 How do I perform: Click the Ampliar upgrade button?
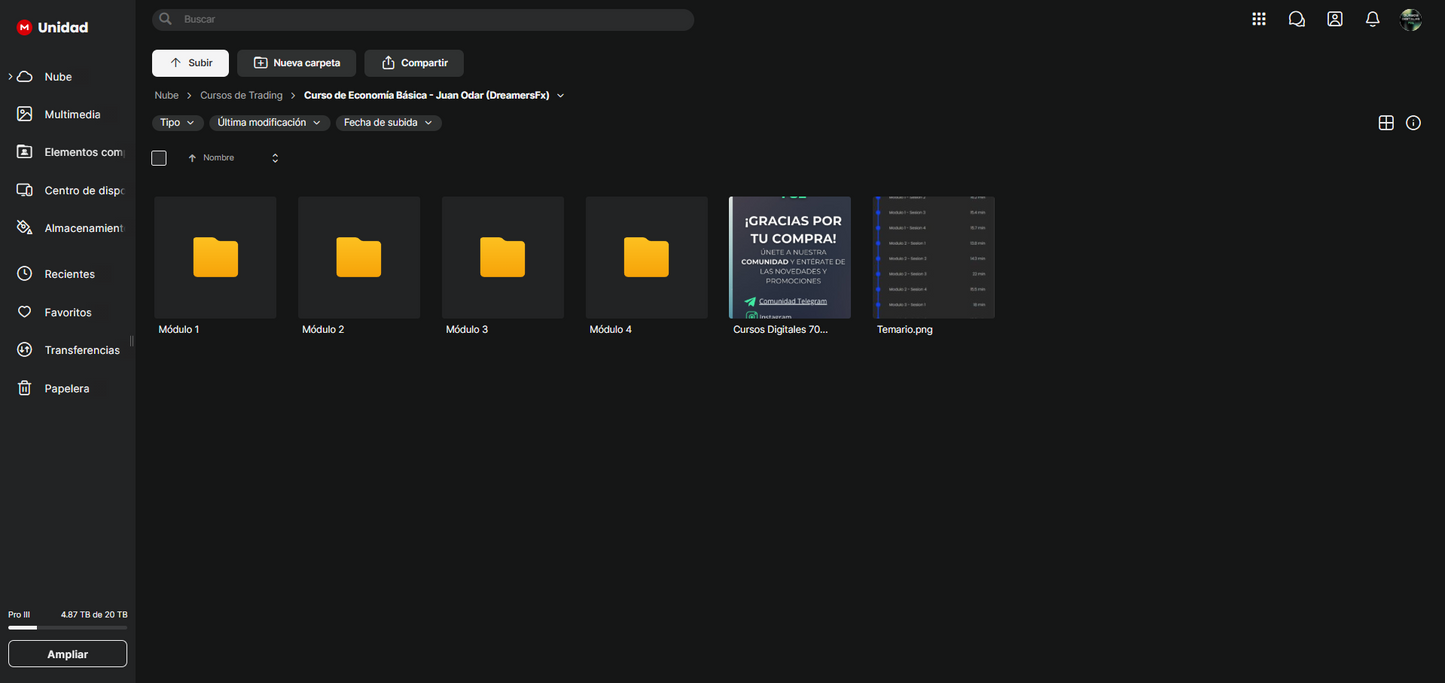pyautogui.click(x=67, y=654)
